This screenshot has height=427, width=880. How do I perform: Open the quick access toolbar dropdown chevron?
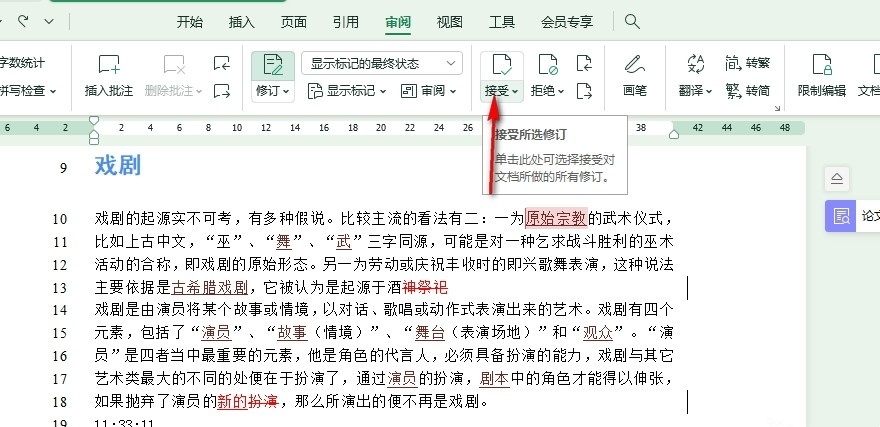[x=49, y=22]
